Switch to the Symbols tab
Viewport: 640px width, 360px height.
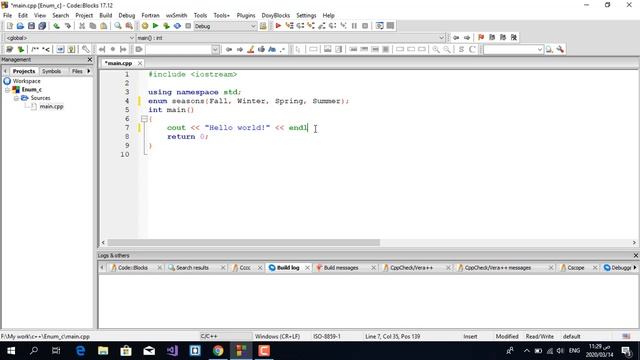[51, 71]
